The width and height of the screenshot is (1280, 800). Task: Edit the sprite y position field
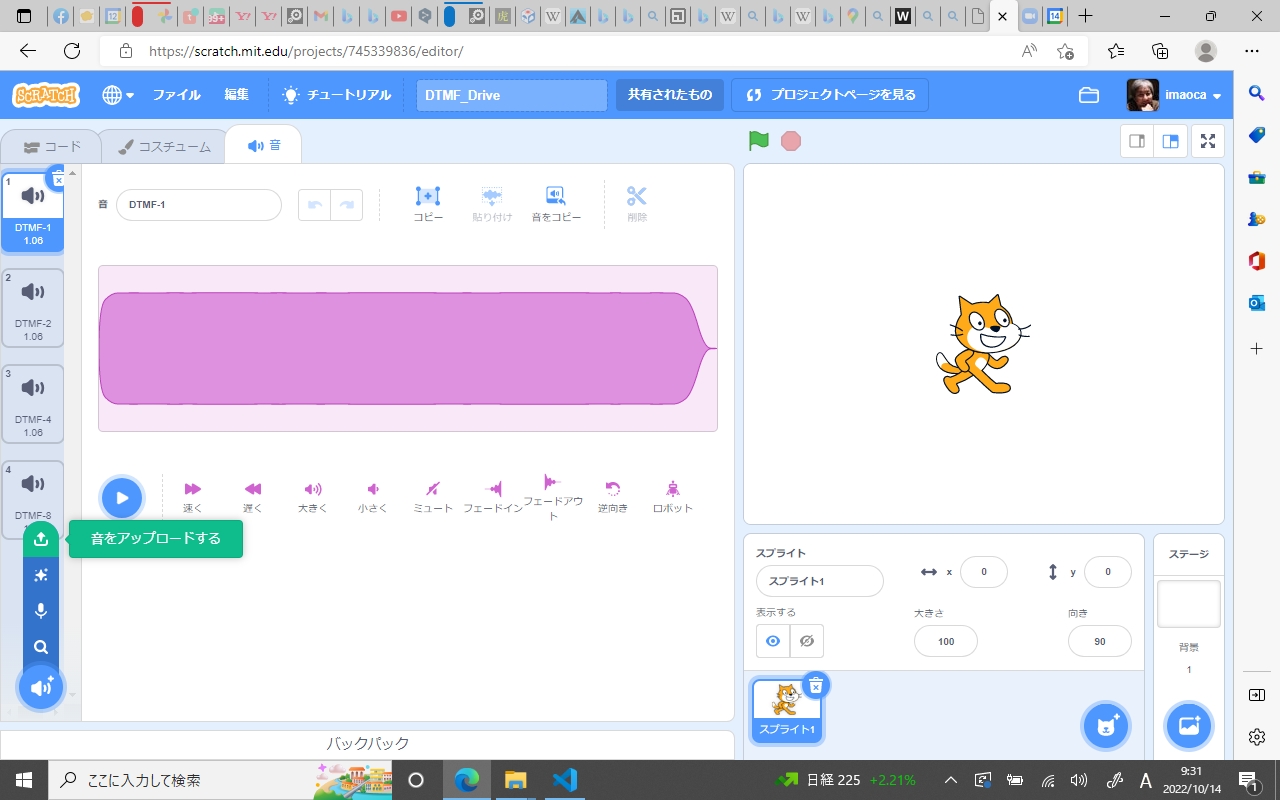pos(1108,572)
